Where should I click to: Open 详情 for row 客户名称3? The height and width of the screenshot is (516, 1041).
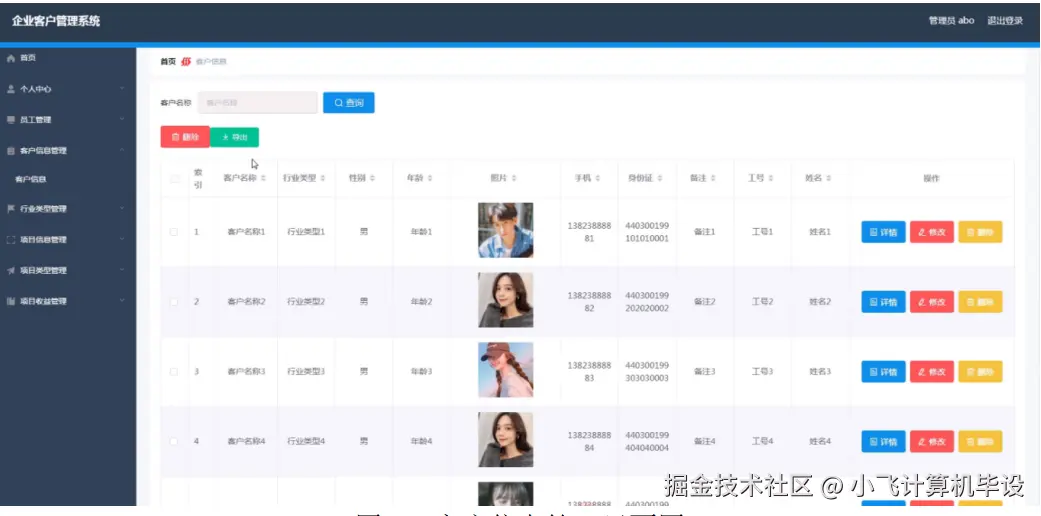883,371
